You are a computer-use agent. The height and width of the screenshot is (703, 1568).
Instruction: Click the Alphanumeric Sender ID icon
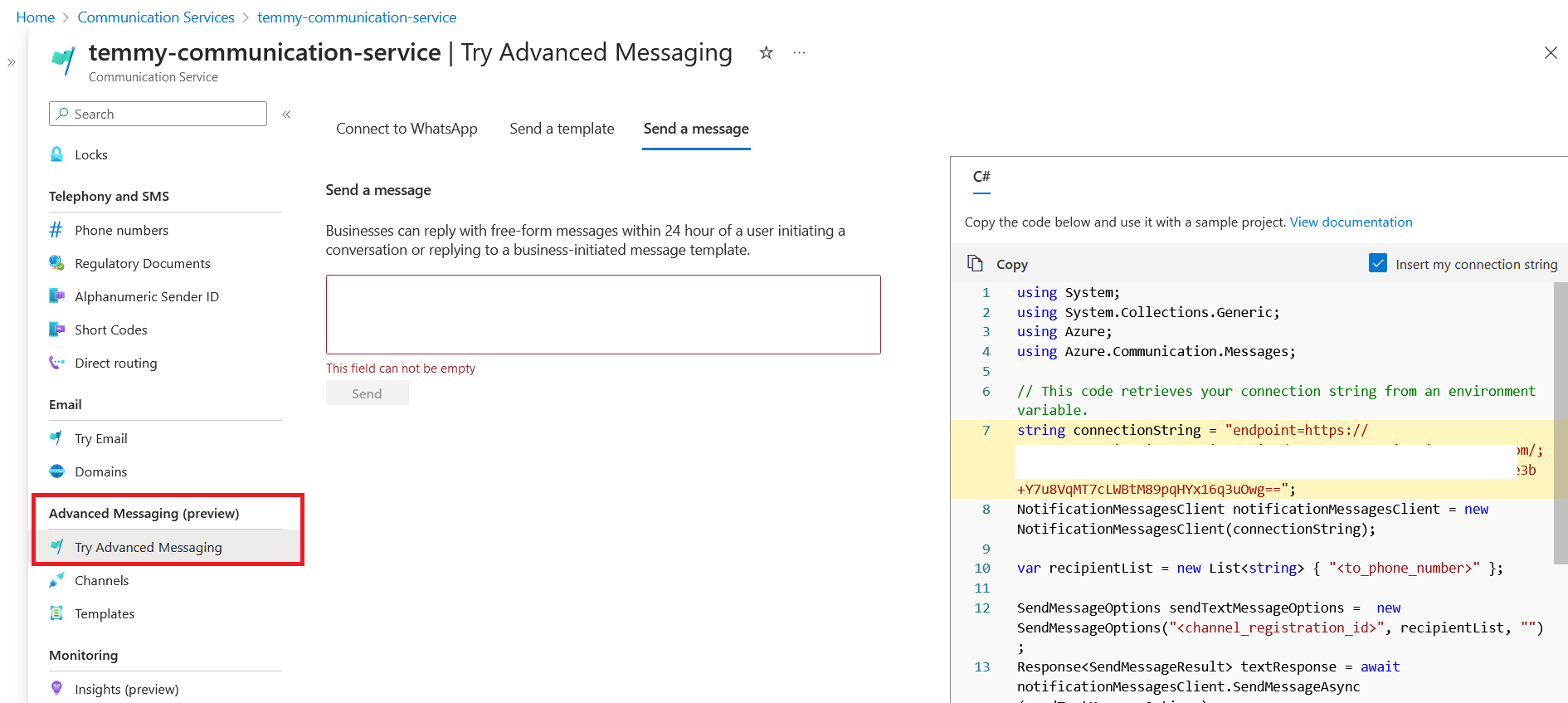click(56, 296)
